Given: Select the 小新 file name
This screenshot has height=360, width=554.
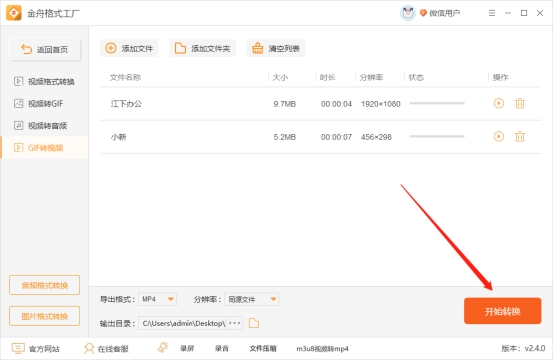Looking at the screenshot, I should (x=118, y=137).
